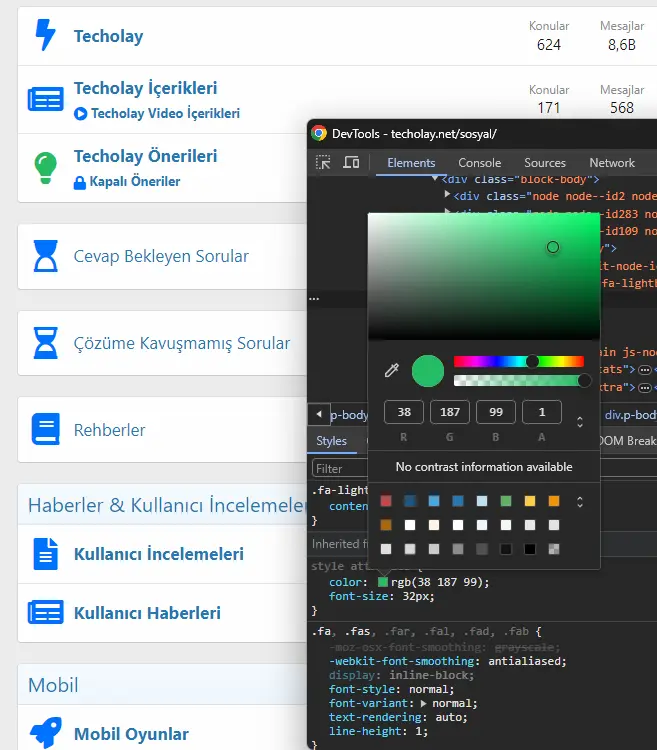Activate the DevTools element inspector picker icon

coord(323,163)
